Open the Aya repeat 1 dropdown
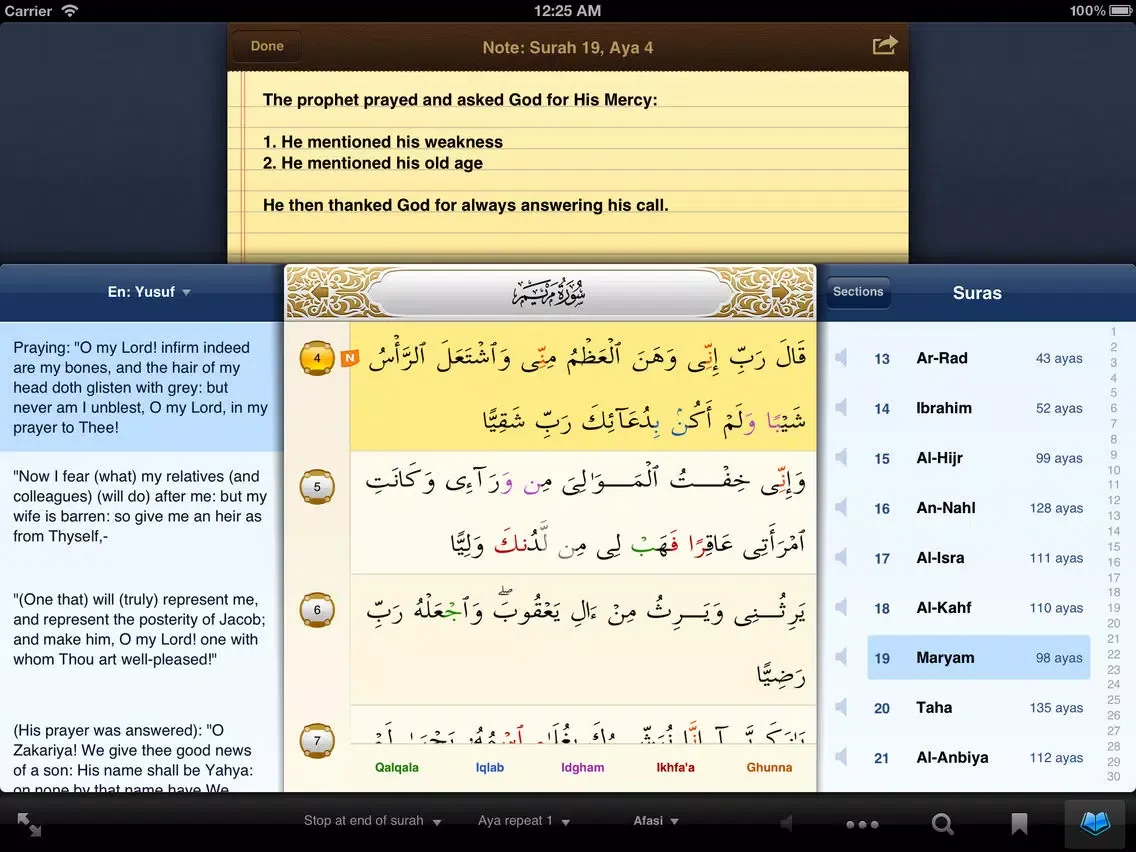1136x852 pixels. click(524, 821)
